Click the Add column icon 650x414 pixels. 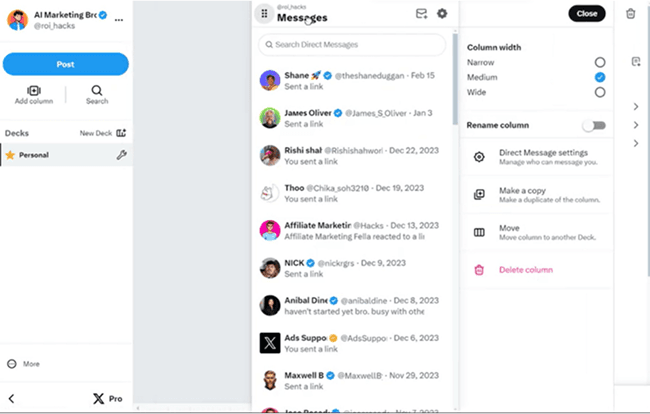coord(34,90)
